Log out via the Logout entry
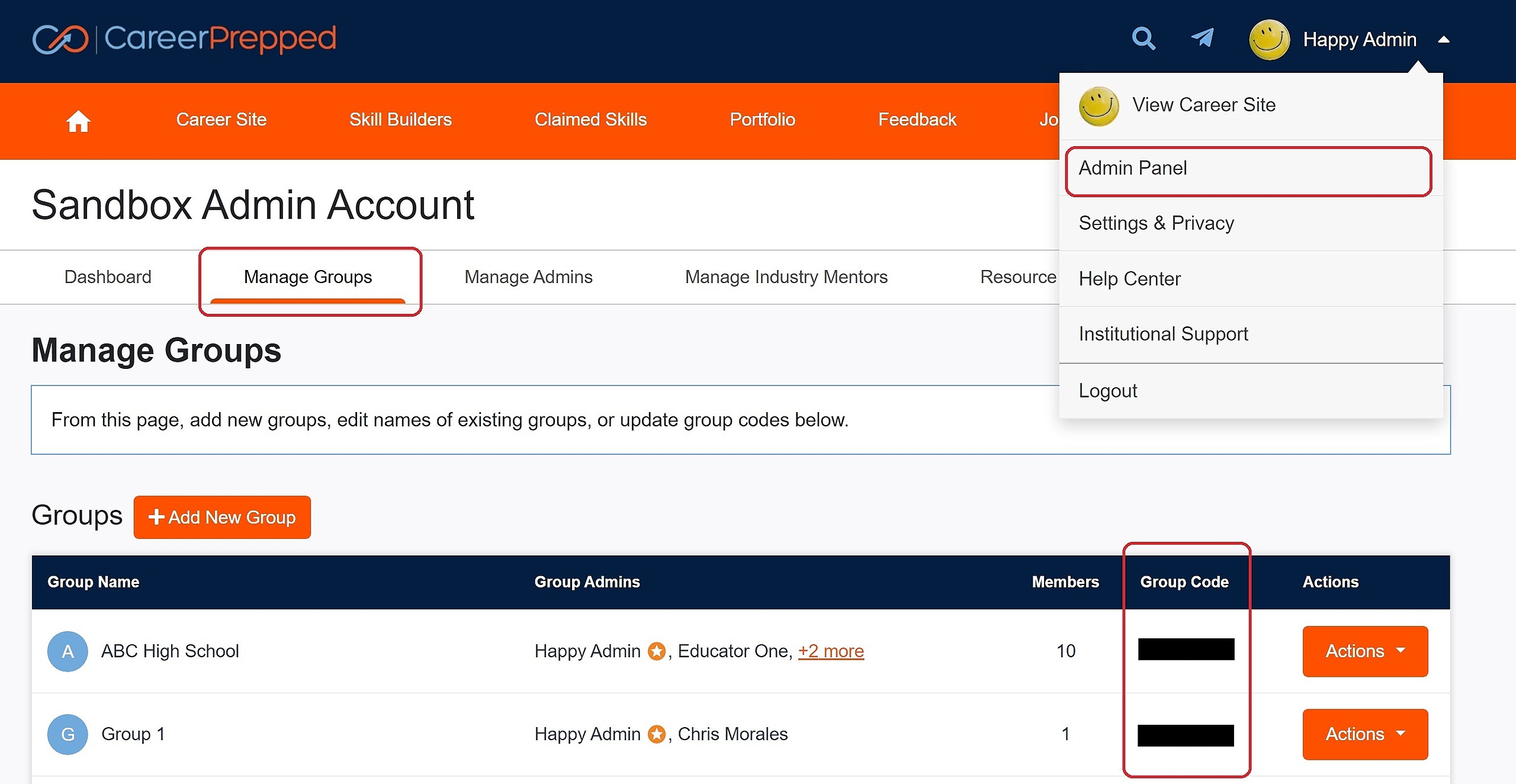Viewport: 1516px width, 784px height. click(x=1251, y=391)
